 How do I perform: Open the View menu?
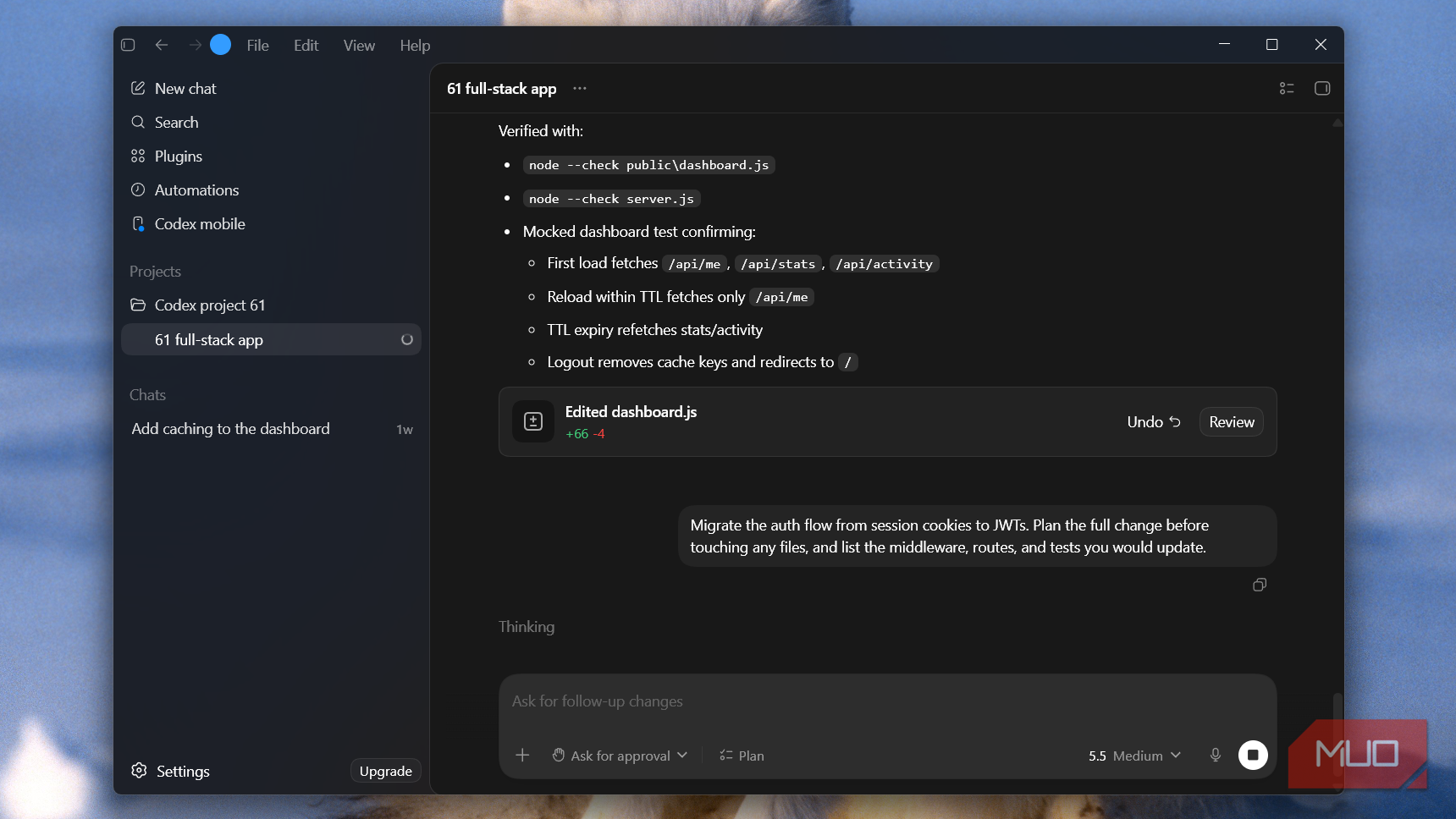359,46
